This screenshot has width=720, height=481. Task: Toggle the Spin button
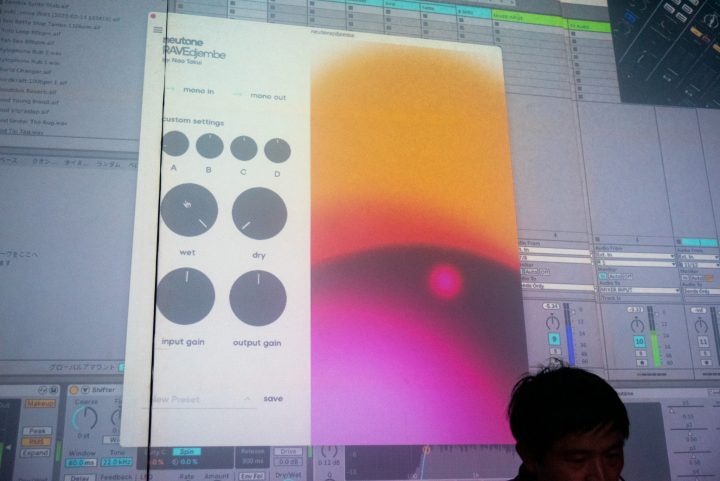[187, 452]
